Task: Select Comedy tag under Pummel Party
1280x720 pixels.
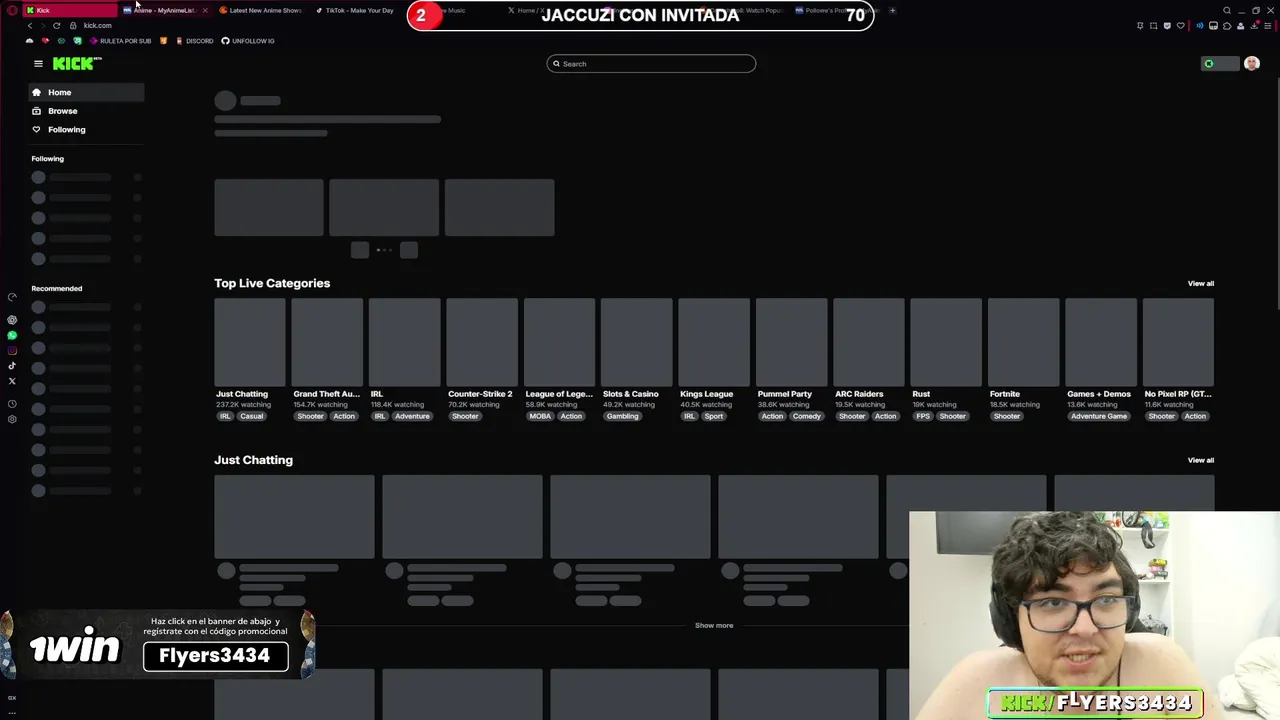Action: tap(807, 417)
